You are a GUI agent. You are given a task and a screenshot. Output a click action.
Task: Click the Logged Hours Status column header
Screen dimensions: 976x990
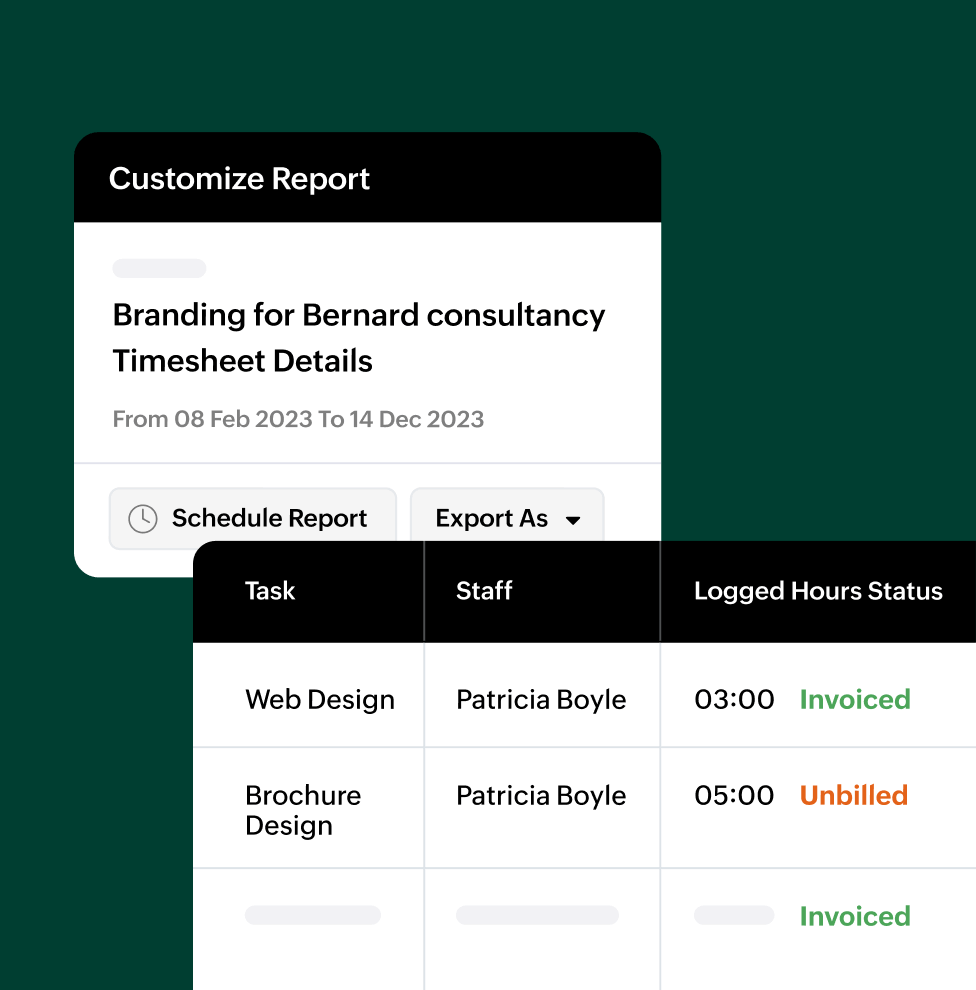pos(818,591)
